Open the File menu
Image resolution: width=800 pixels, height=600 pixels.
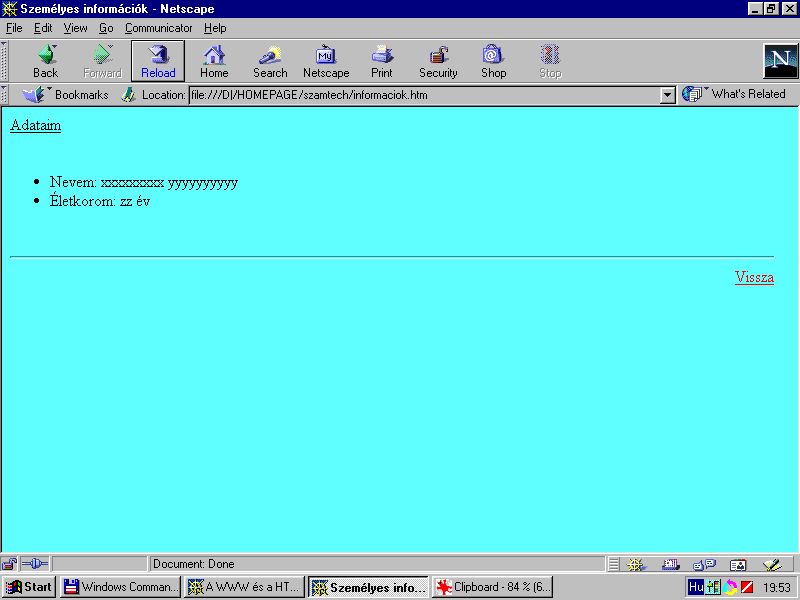click(14, 28)
